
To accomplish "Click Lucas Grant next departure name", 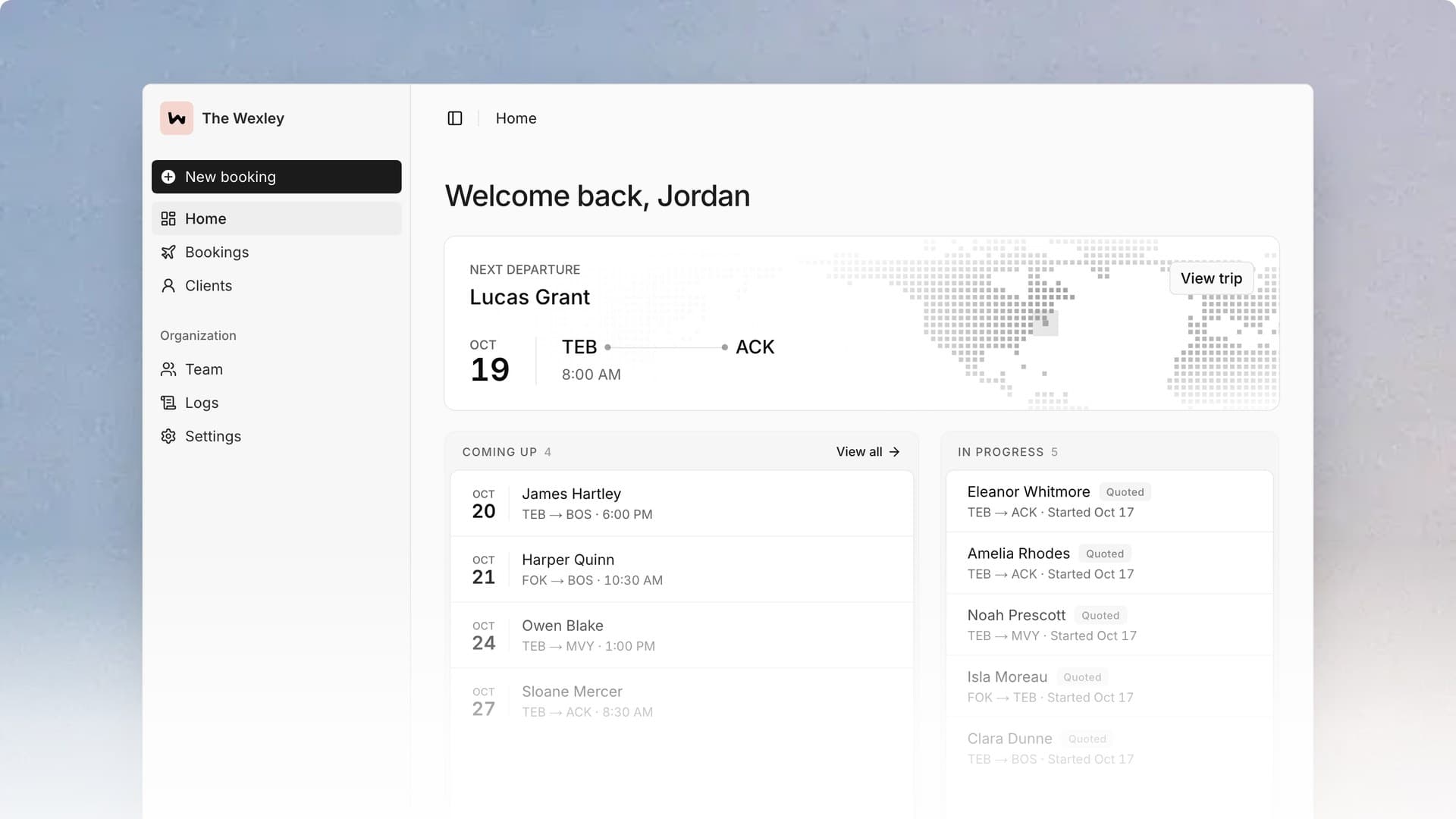I will 529,297.
